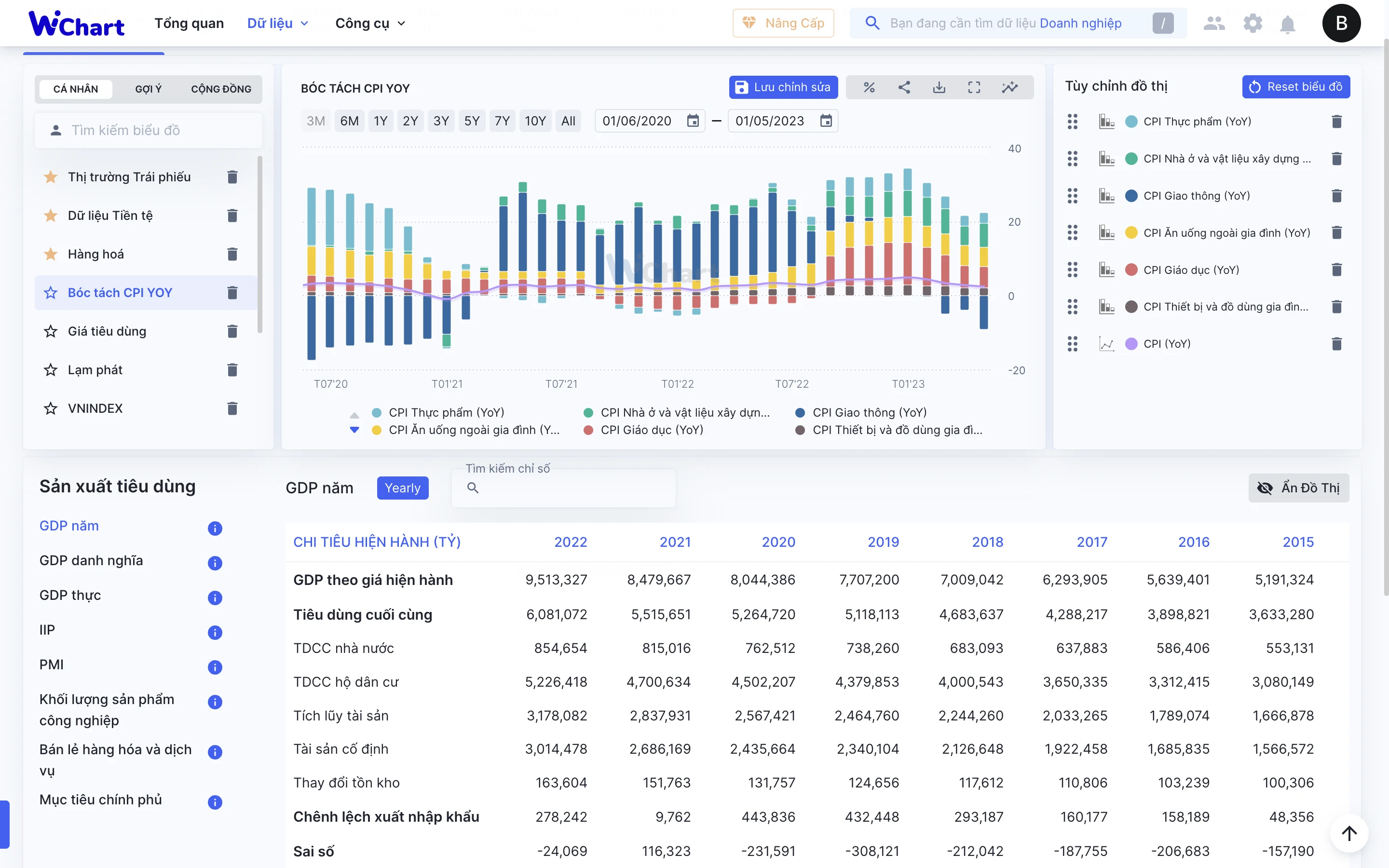This screenshot has height=868, width=1389.
Task: Favorite the Lạm phát star
Action: [51, 370]
